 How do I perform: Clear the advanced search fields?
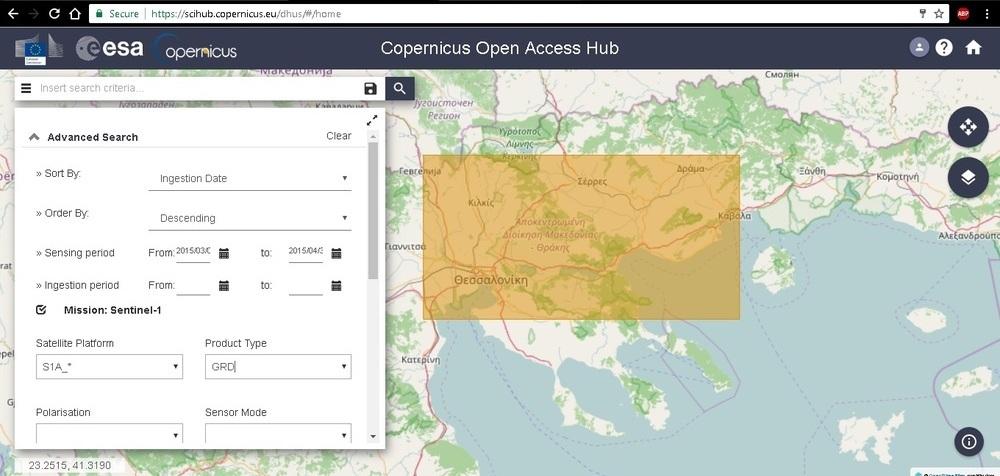339,136
